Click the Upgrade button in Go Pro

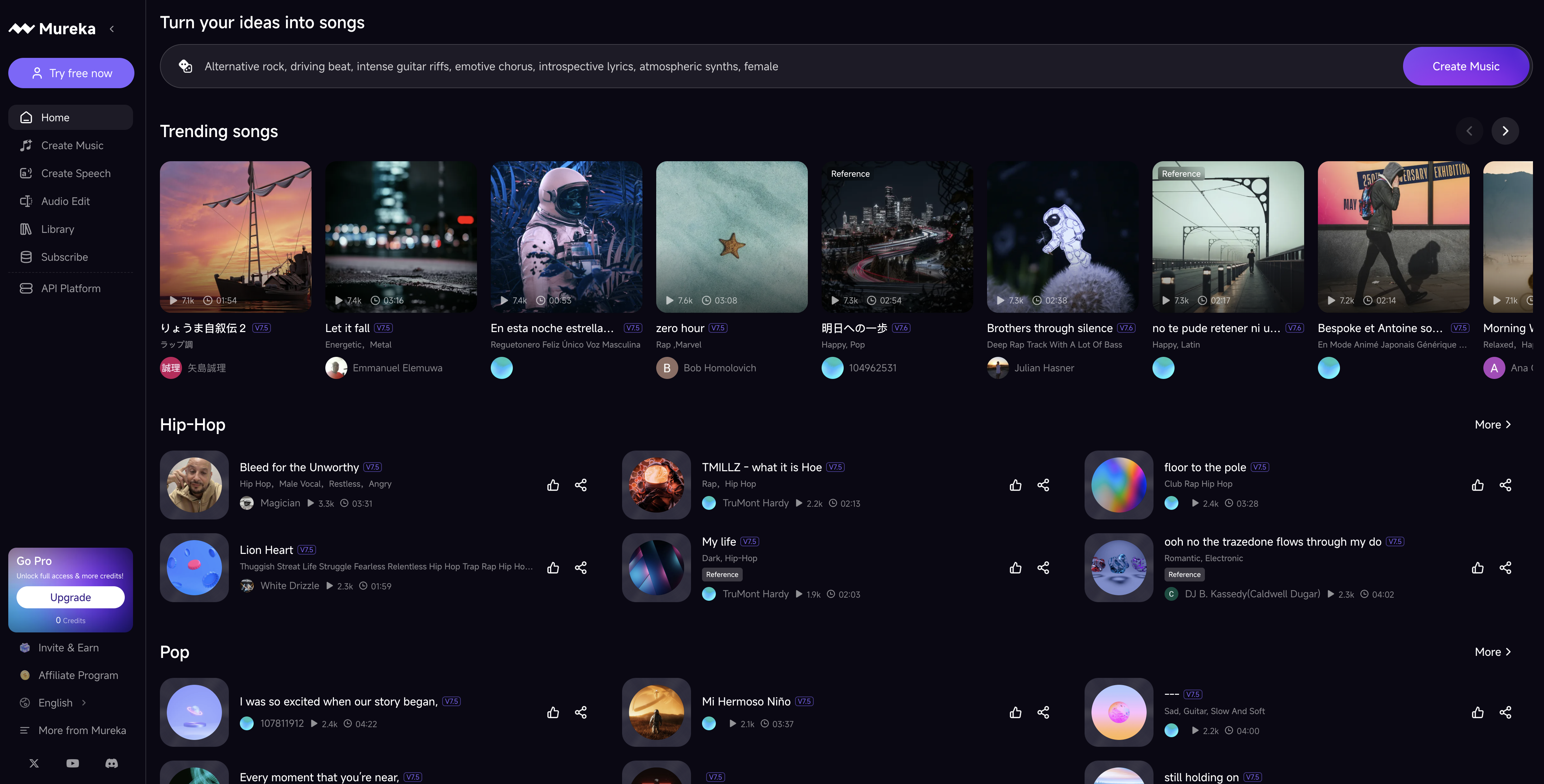(70, 597)
